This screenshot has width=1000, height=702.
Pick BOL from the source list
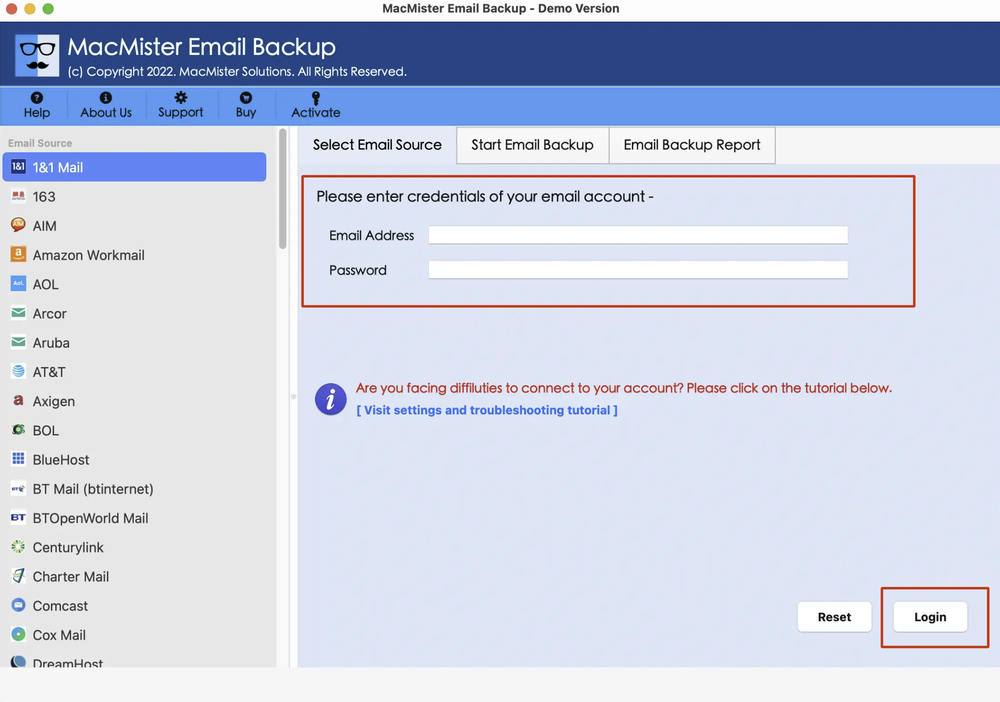tap(135, 430)
